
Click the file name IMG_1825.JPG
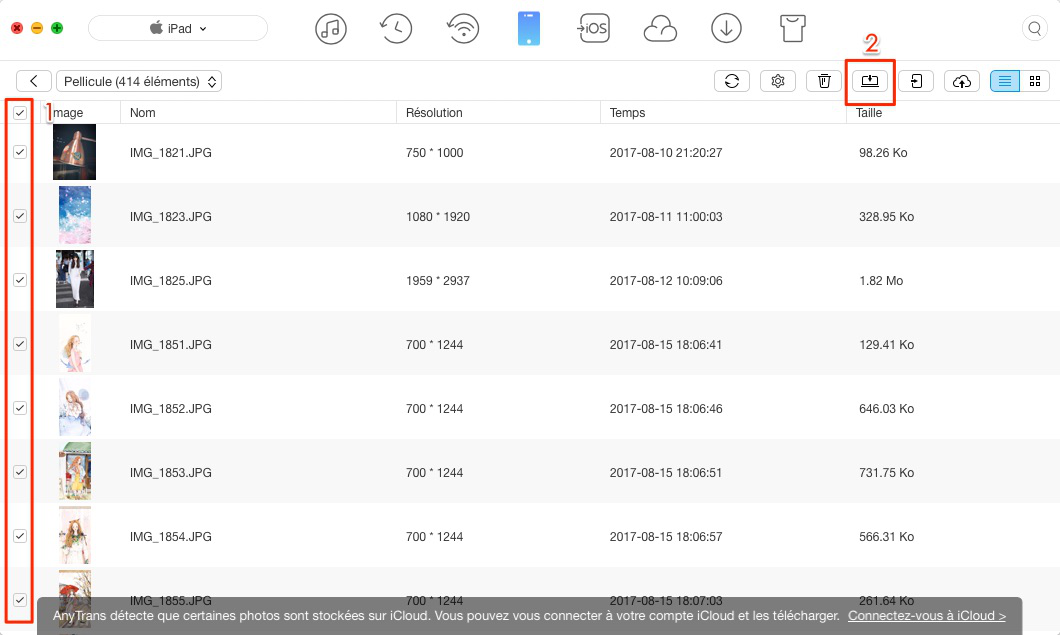[x=170, y=281]
